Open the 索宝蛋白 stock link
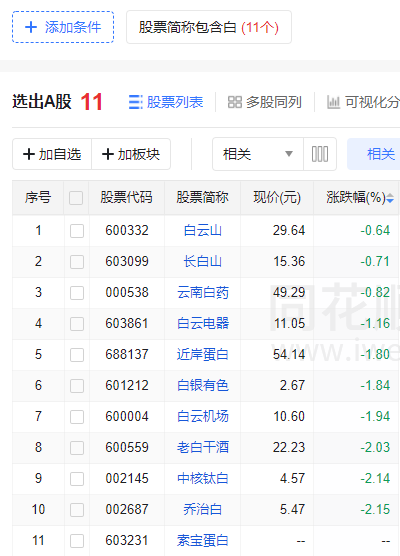 [x=202, y=540]
